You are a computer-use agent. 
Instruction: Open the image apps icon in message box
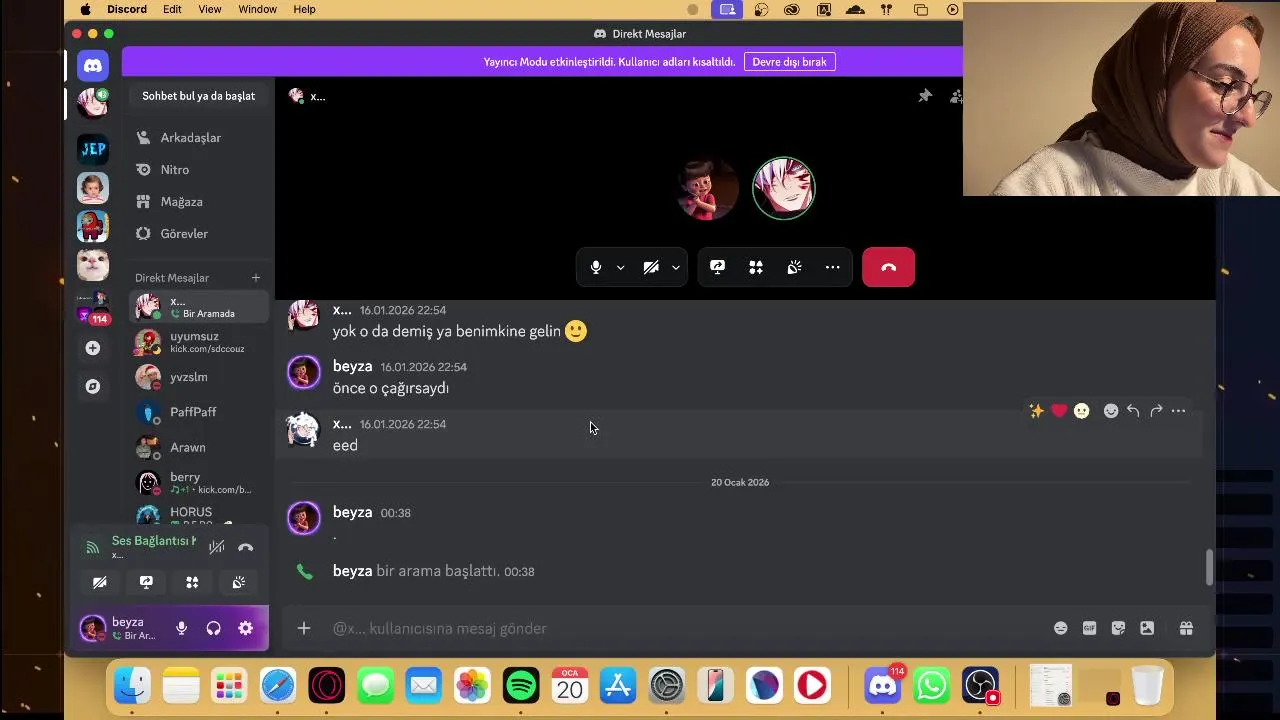(1147, 628)
